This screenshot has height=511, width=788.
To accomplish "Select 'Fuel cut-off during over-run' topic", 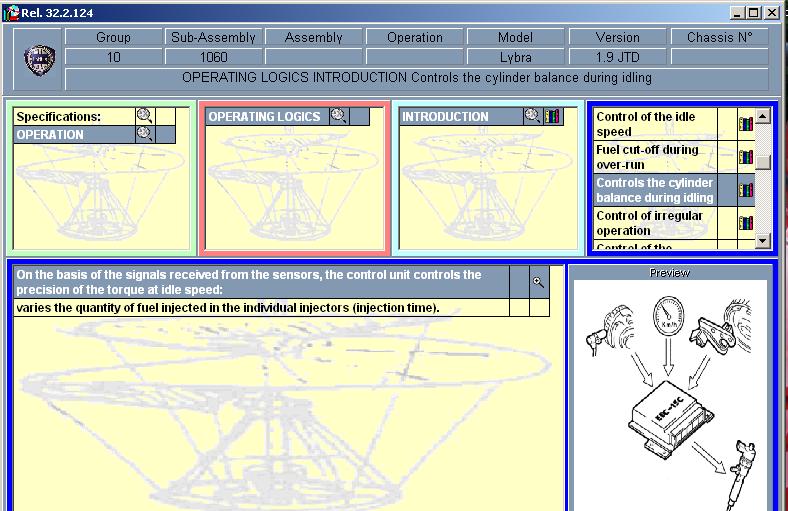I will 664,157.
